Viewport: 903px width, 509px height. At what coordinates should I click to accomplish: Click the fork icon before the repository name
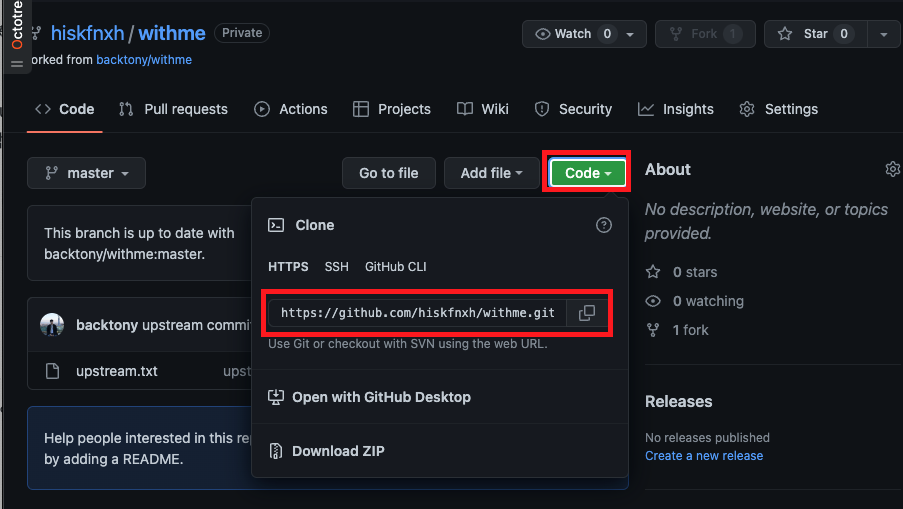[x=36, y=33]
